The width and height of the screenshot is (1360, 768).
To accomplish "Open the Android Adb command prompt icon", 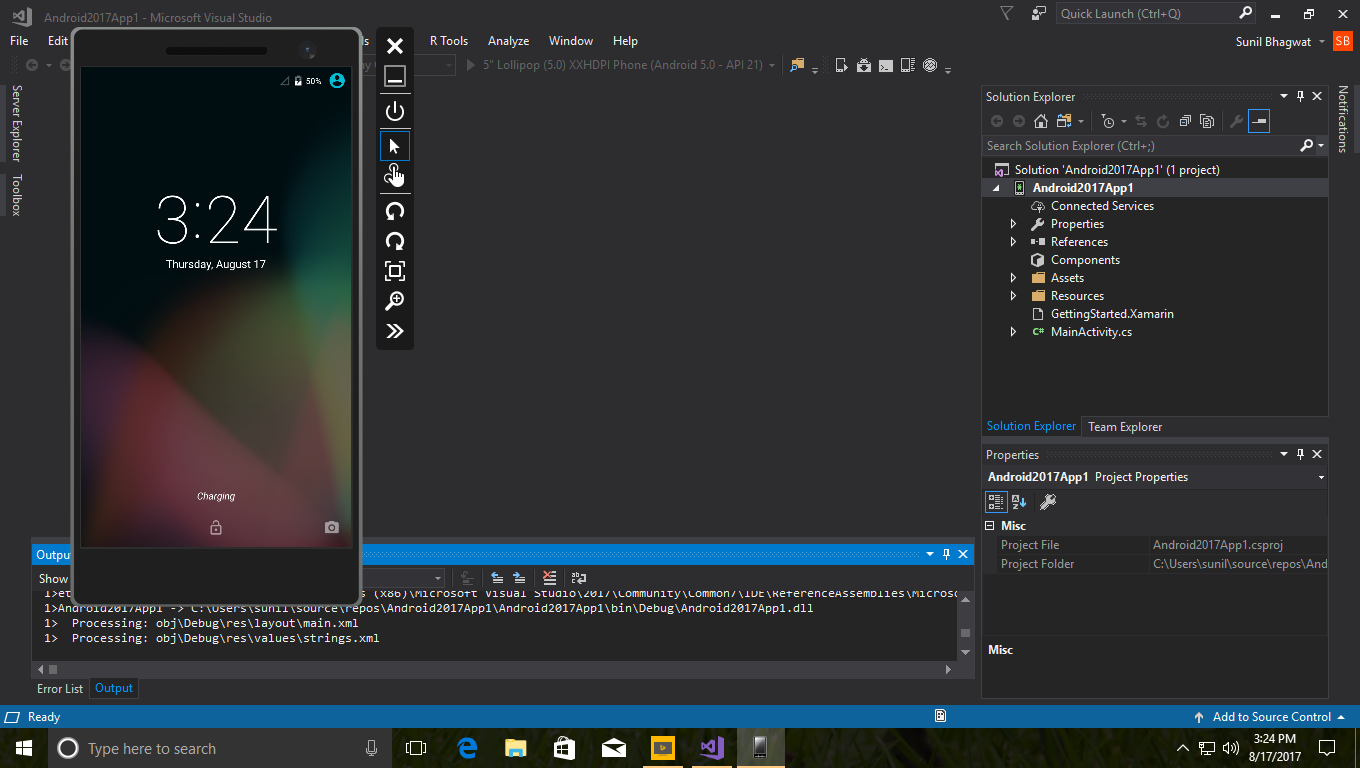I will [x=886, y=65].
